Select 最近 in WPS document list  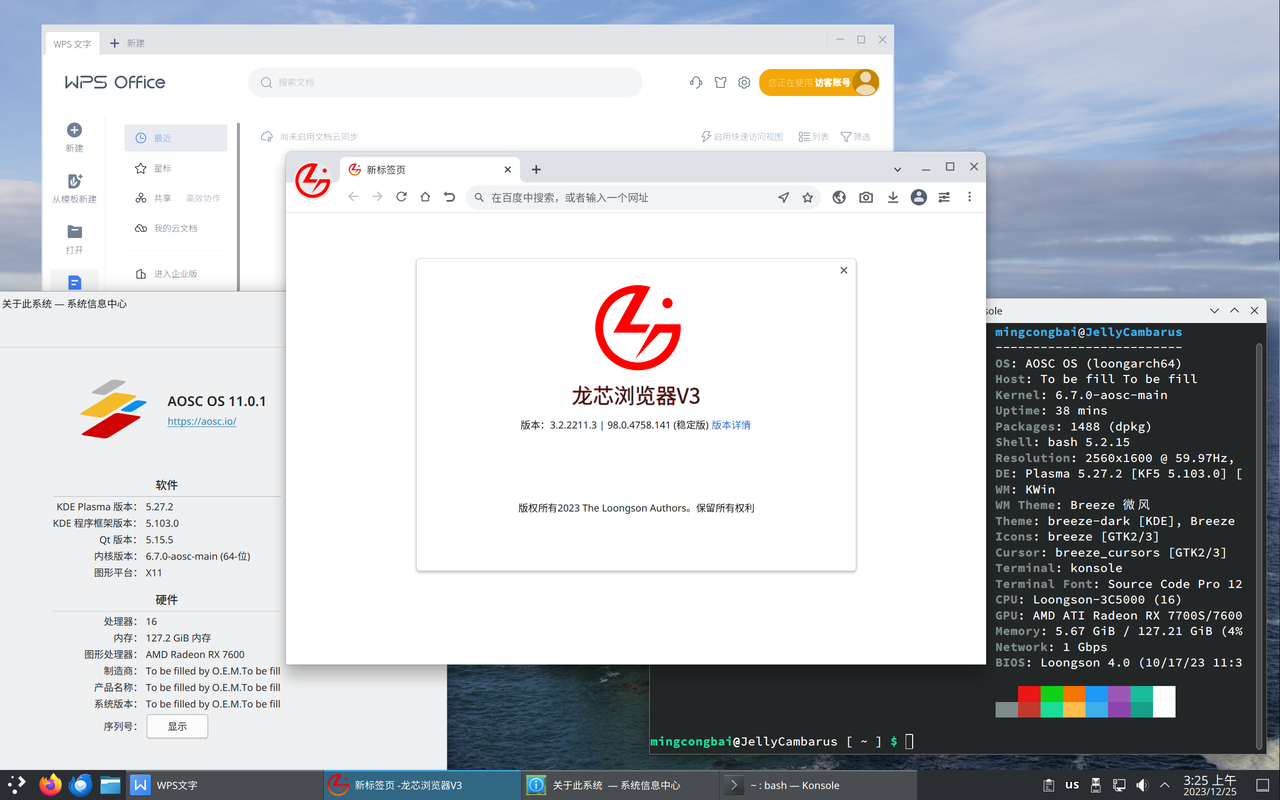[x=176, y=138]
